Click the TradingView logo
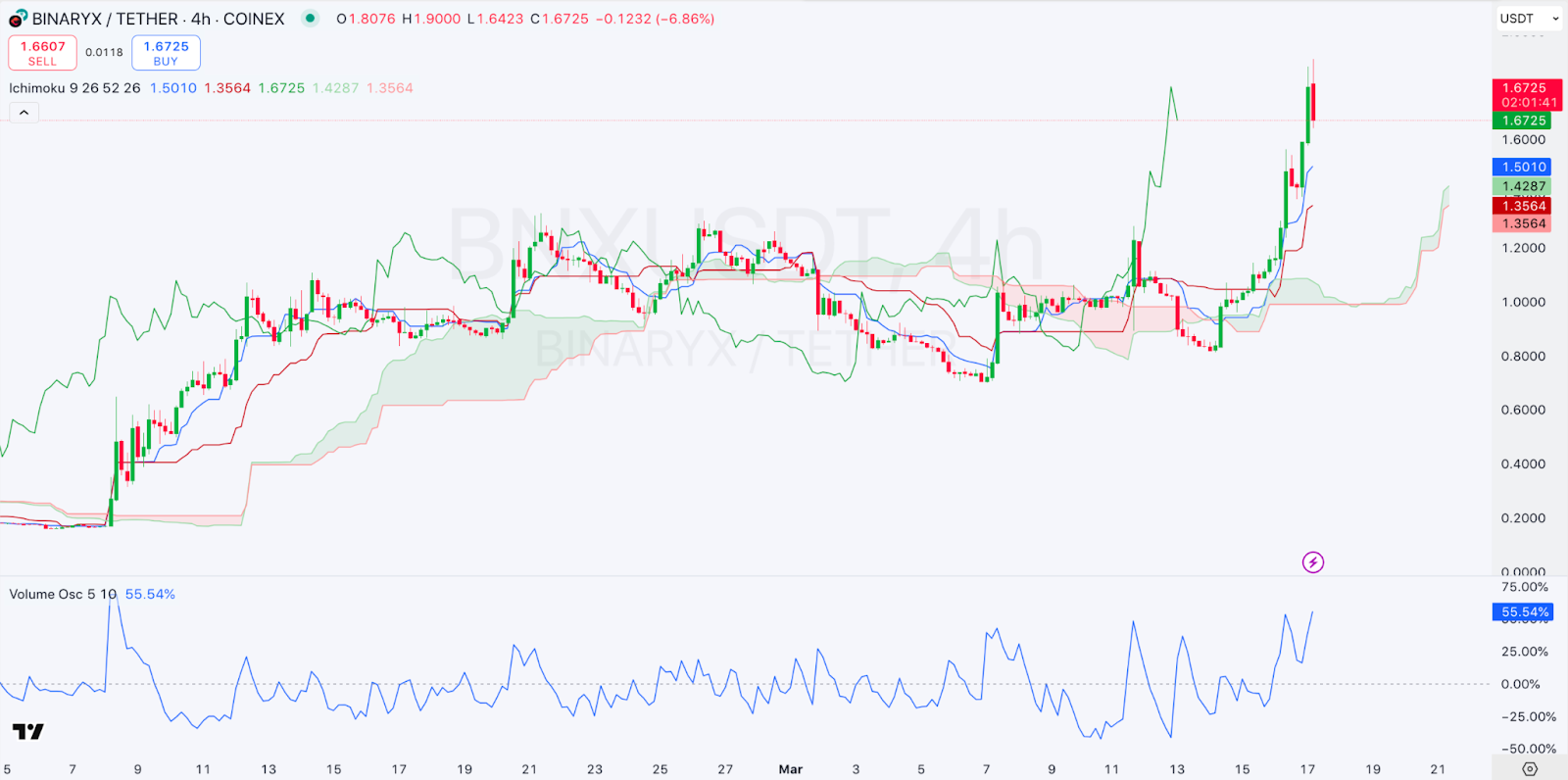 click(x=28, y=731)
